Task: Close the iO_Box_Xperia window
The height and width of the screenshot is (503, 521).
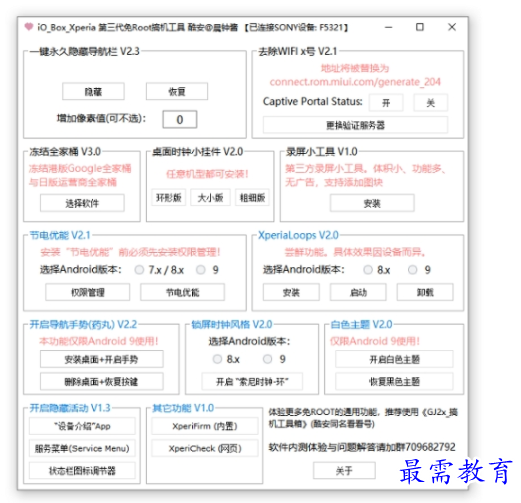Action: tap(452, 27)
